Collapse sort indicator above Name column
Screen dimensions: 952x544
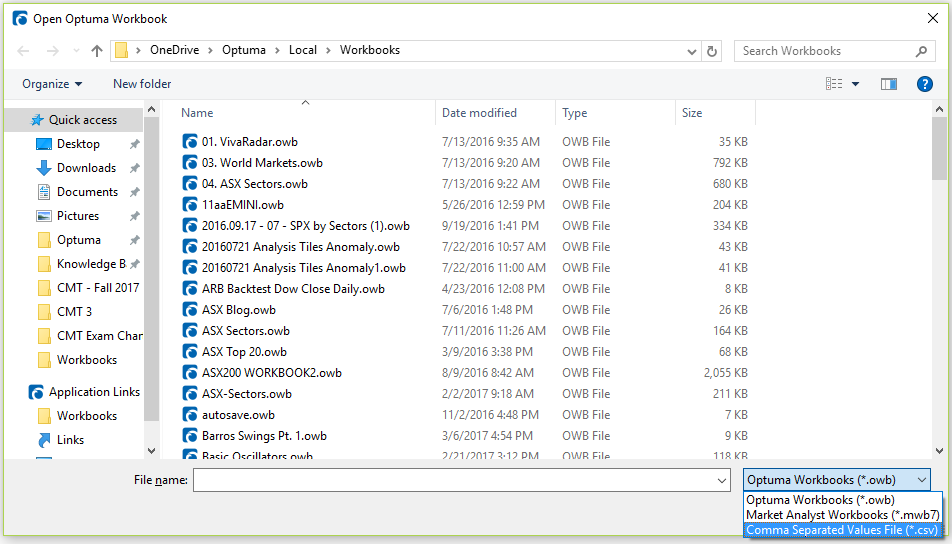pos(305,103)
